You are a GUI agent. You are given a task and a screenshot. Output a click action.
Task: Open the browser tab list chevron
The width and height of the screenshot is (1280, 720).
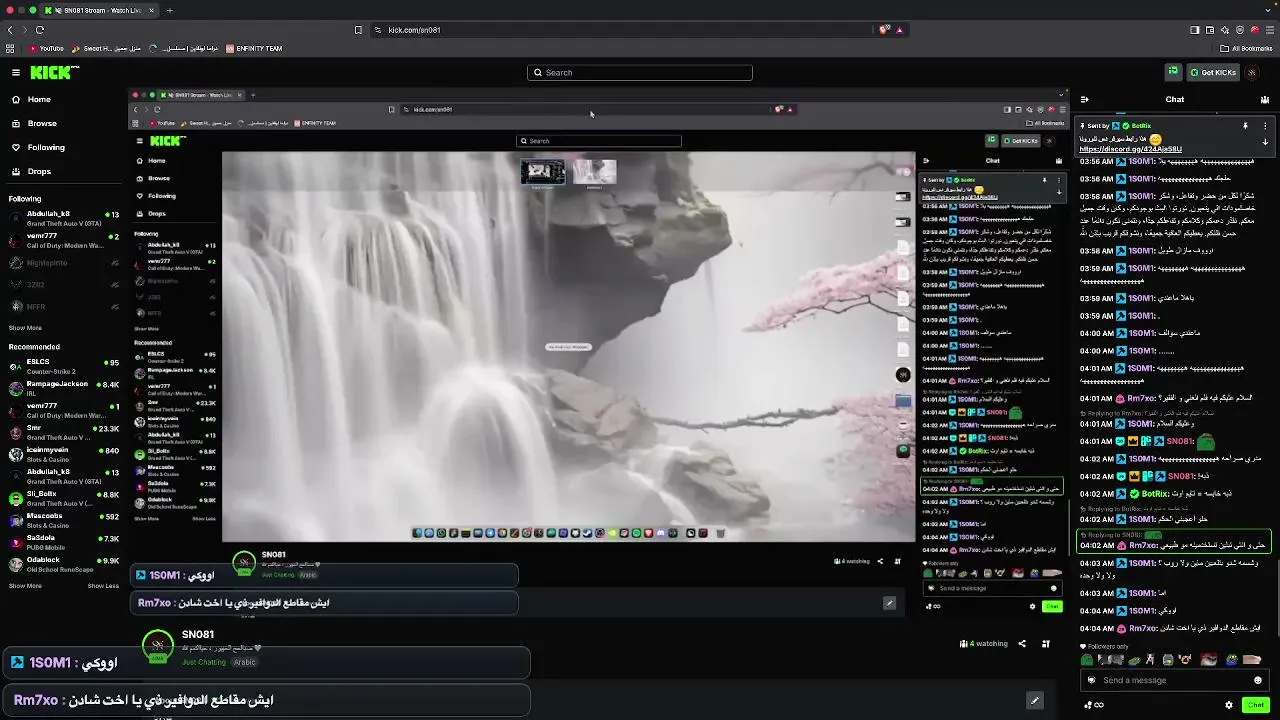pos(1270,10)
